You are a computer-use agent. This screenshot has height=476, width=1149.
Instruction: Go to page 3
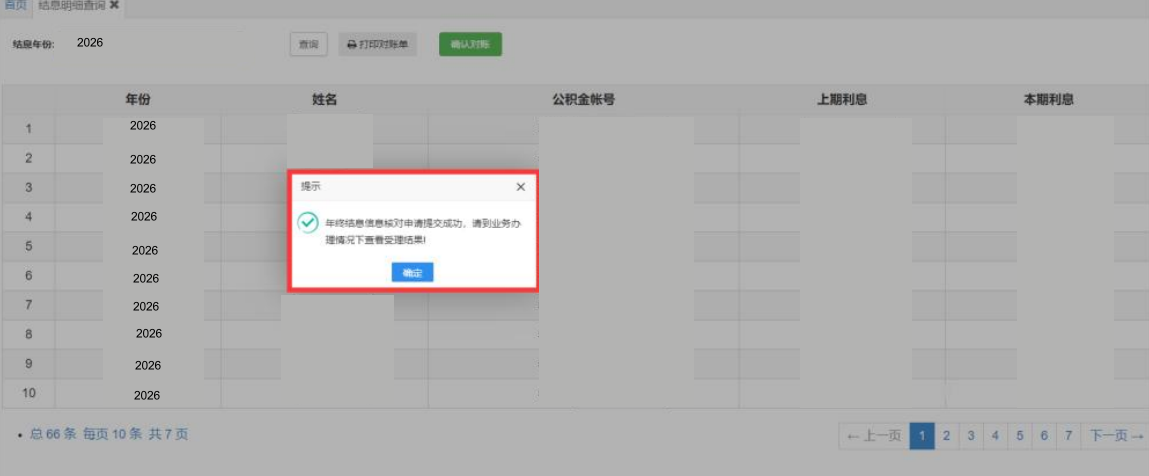pos(970,436)
